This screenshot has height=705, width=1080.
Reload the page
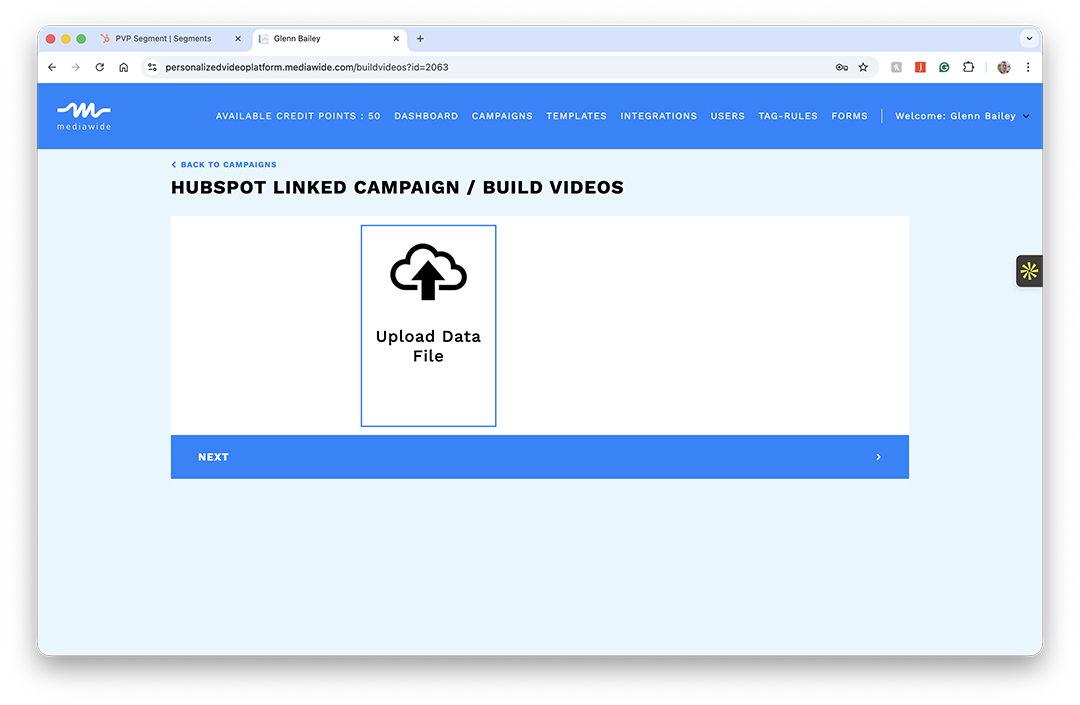[x=100, y=67]
